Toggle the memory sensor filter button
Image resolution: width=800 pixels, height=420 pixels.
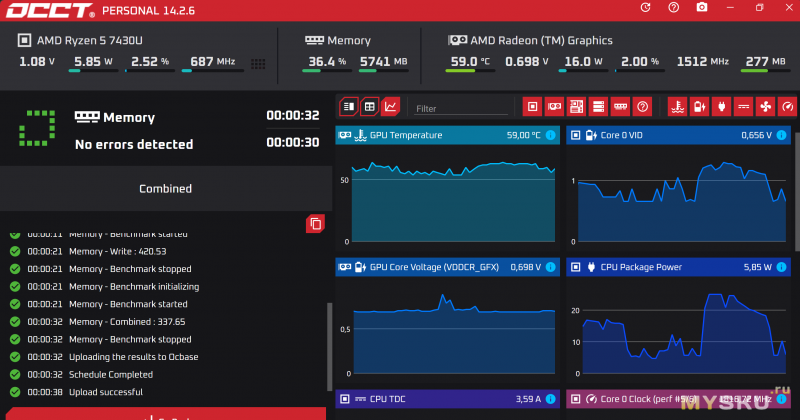(620, 106)
